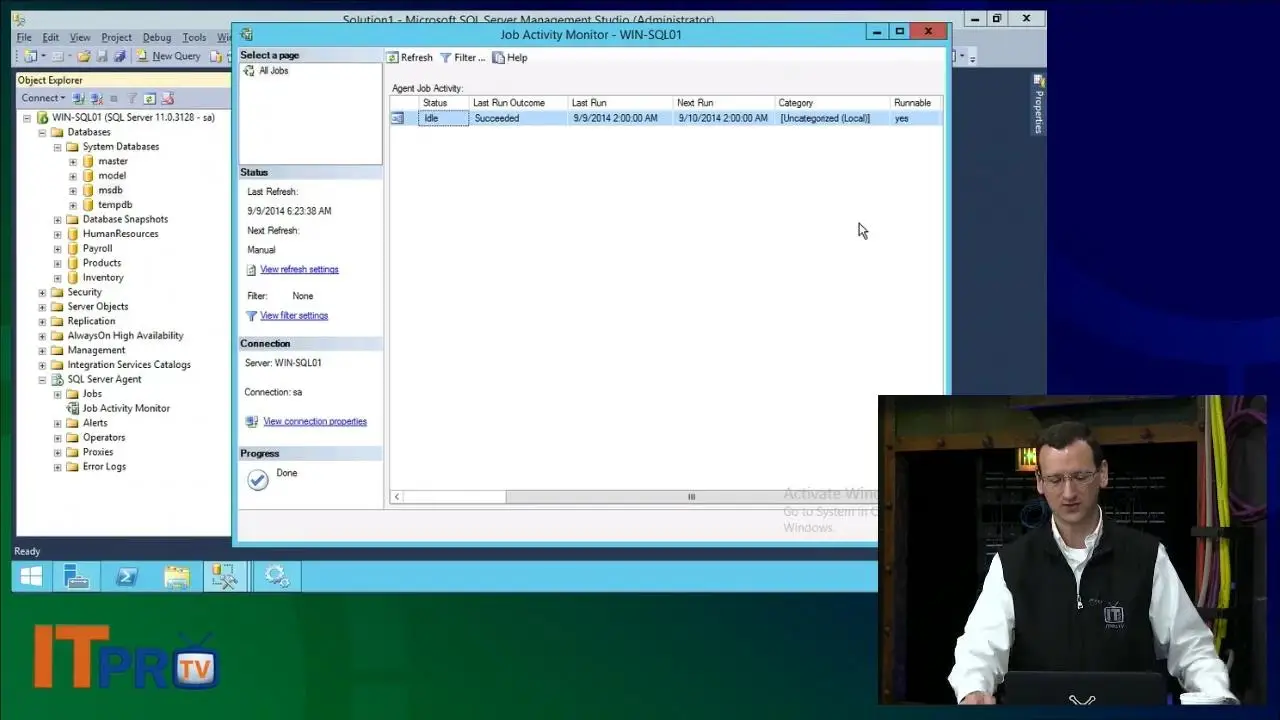Expand the HumanResources database node
Screen dimensions: 1280x720
[x=57, y=234]
